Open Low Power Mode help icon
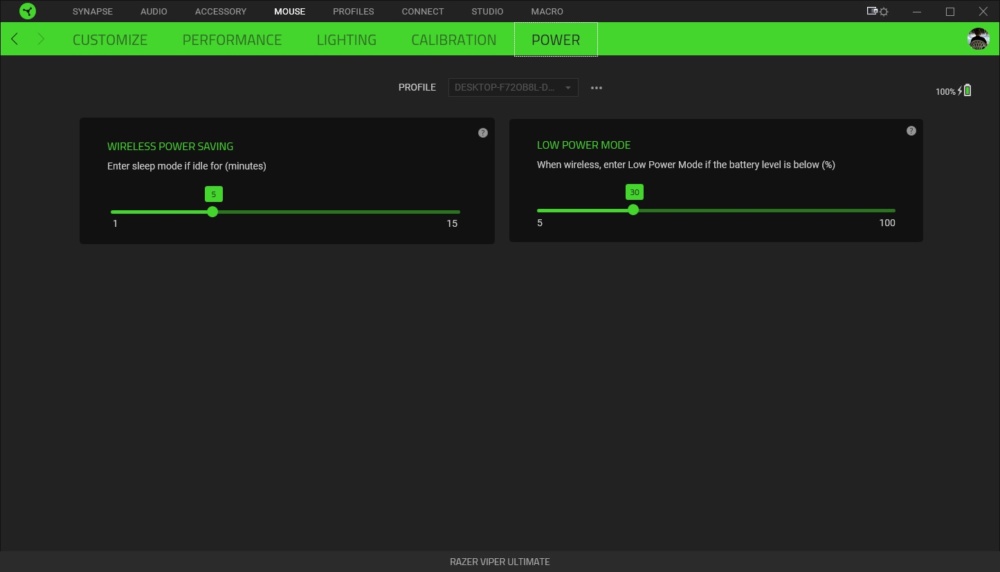1000x572 pixels. (x=911, y=131)
